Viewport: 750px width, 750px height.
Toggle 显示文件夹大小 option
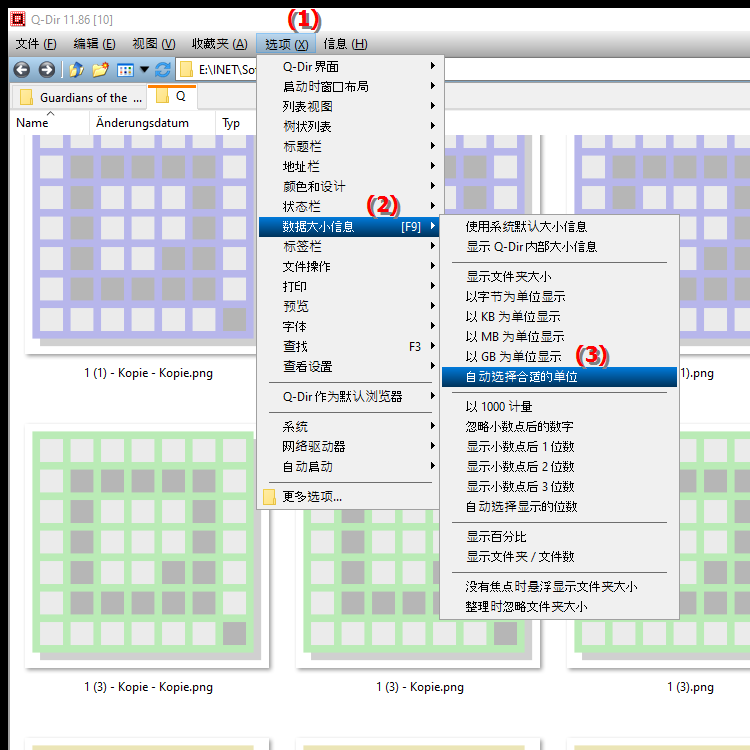508,277
